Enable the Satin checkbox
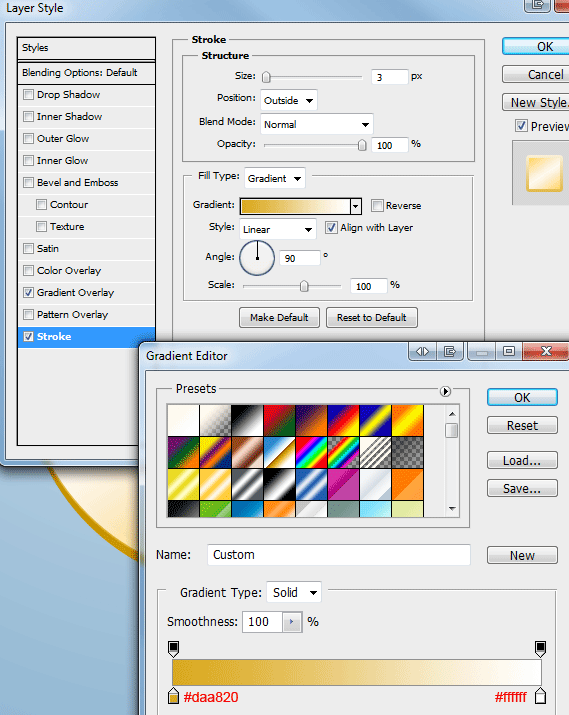Image resolution: width=569 pixels, height=715 pixels. (28, 249)
